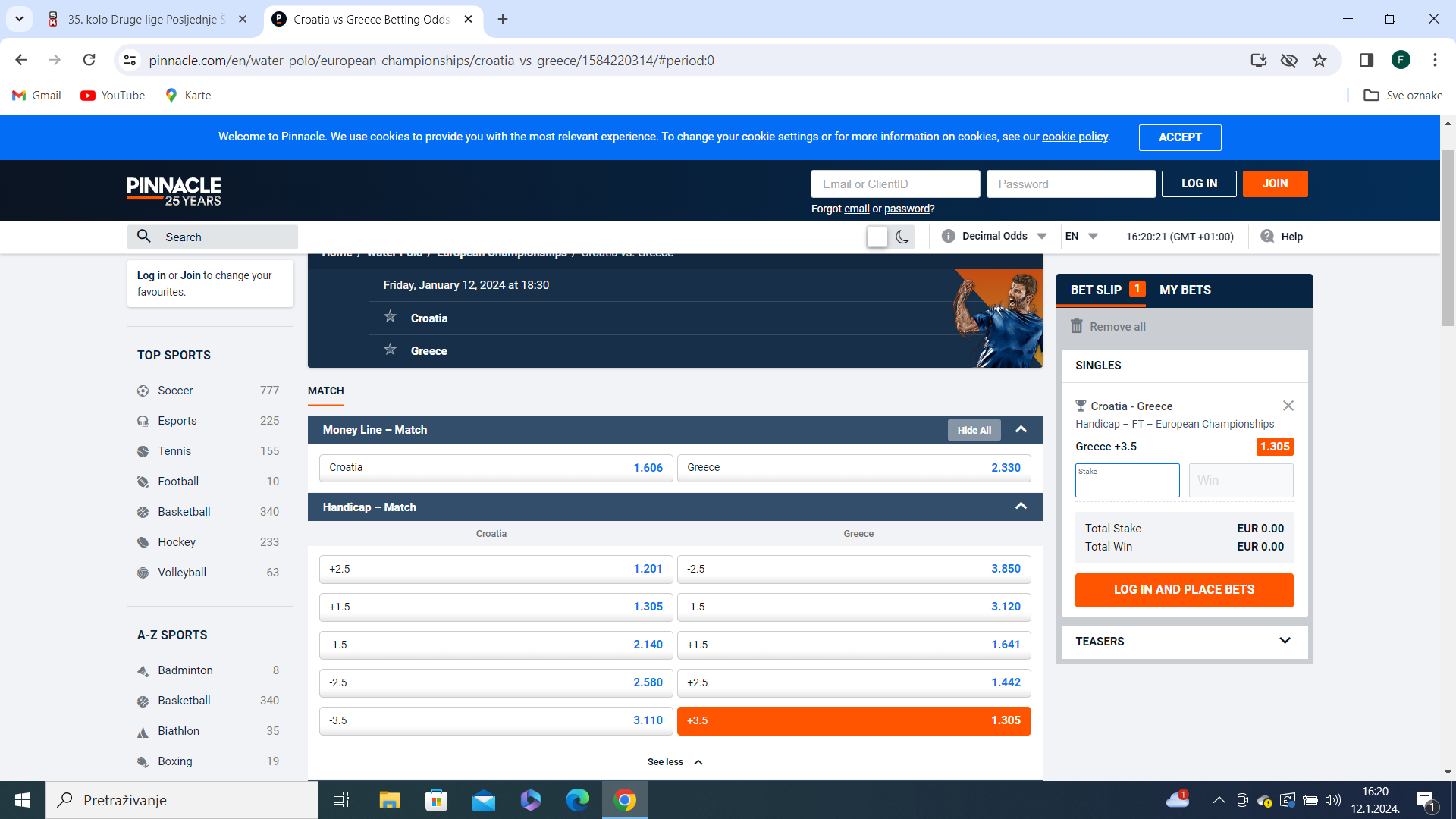Switch to light mode toggle
1456x819 pixels.
pos(877,237)
